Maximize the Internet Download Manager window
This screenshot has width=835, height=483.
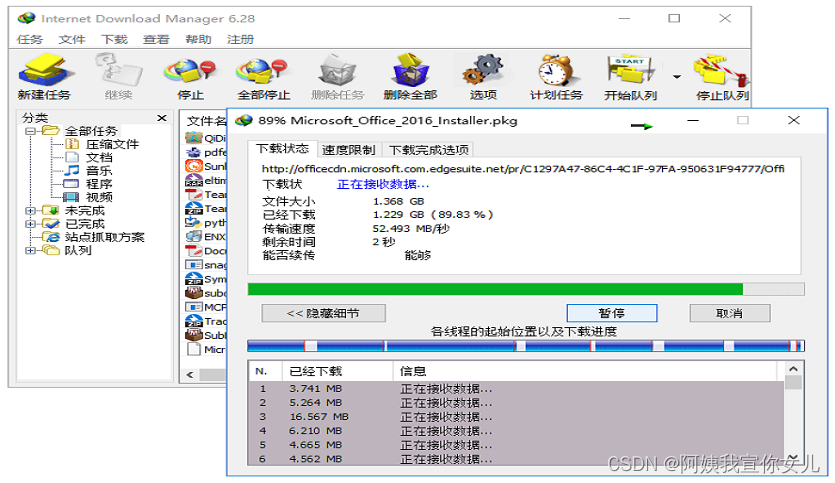[674, 18]
